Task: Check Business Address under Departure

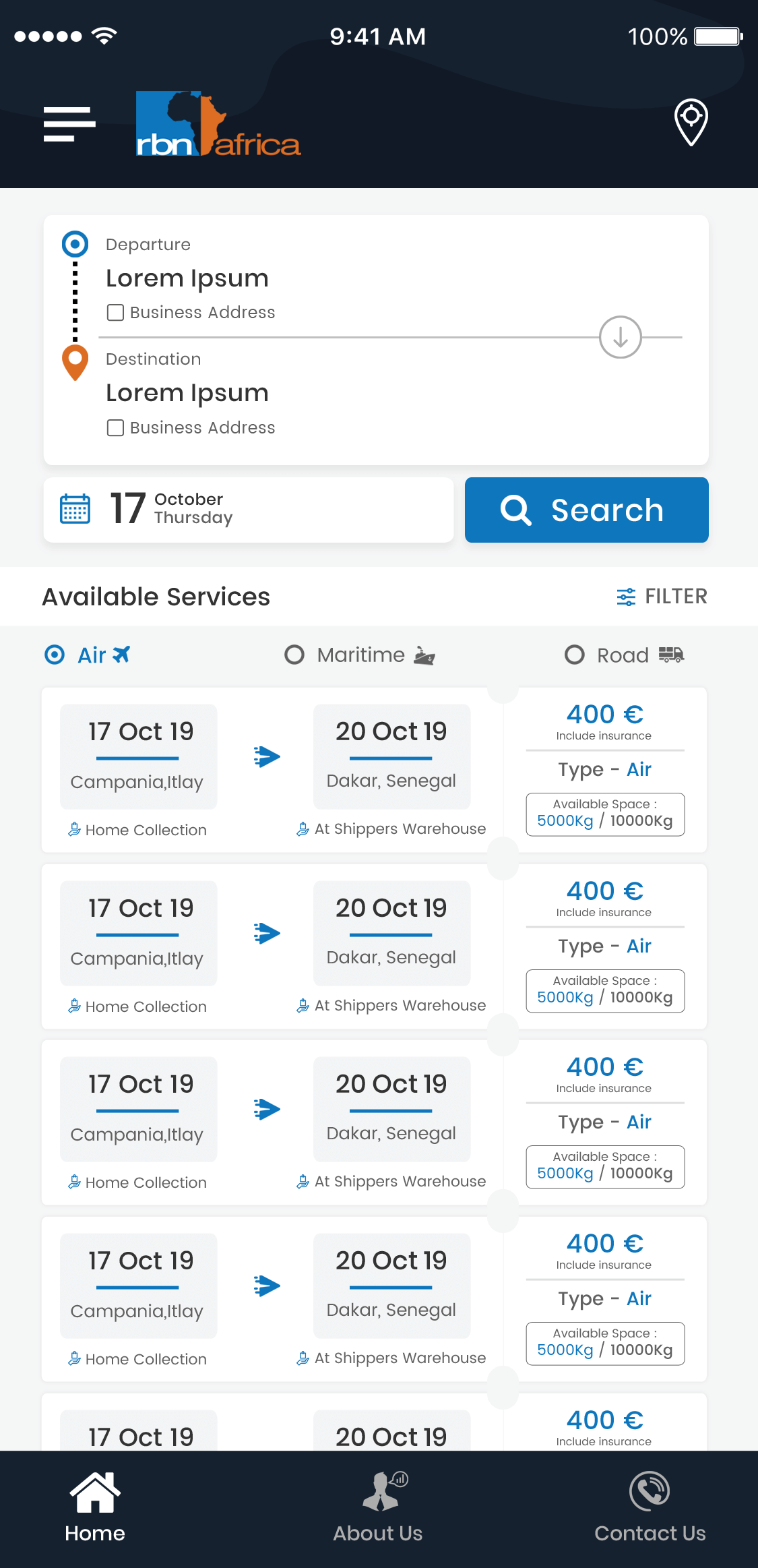Action: coord(116,313)
